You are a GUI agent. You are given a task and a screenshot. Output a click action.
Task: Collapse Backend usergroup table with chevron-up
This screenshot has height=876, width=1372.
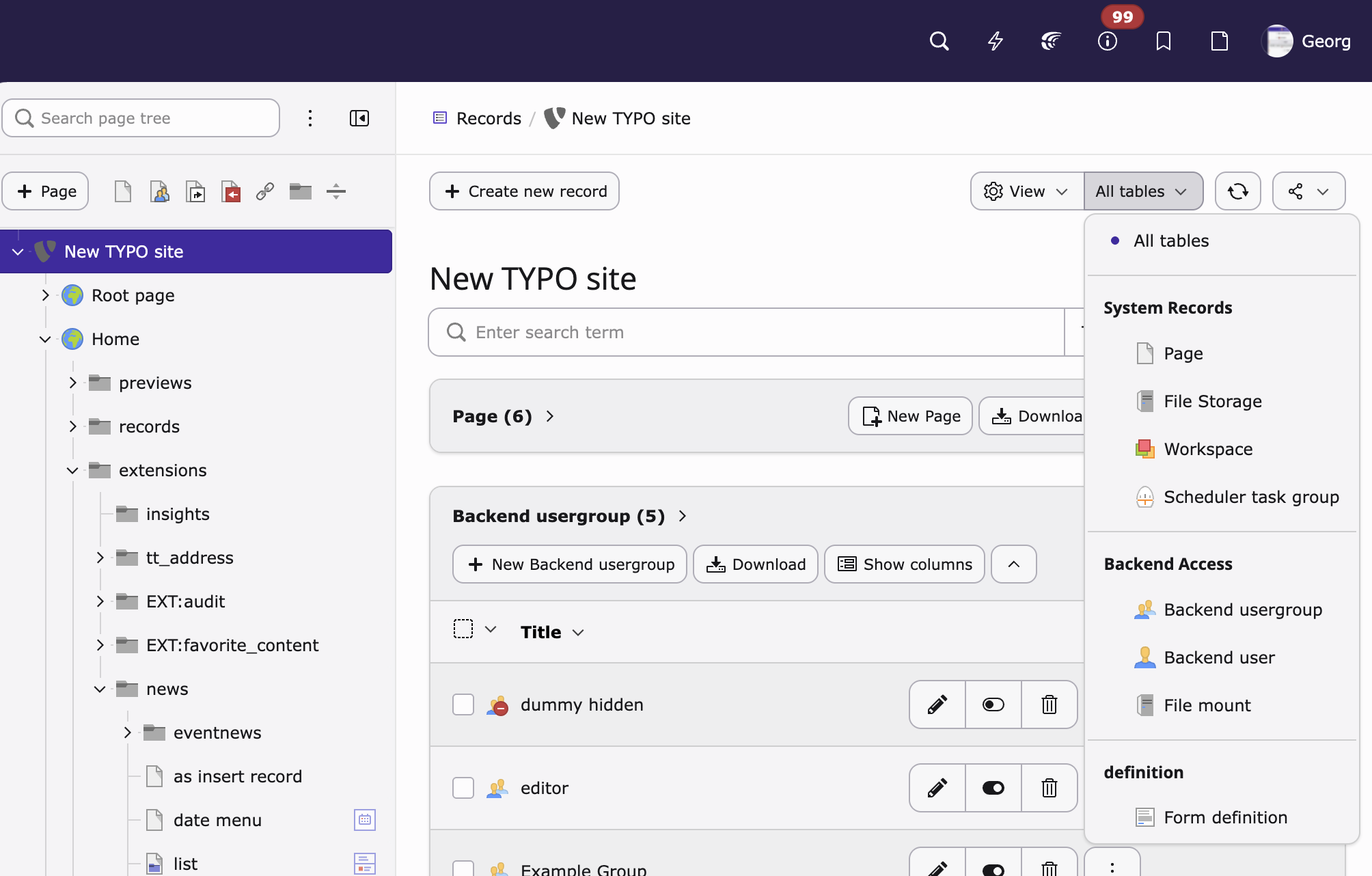point(1014,564)
